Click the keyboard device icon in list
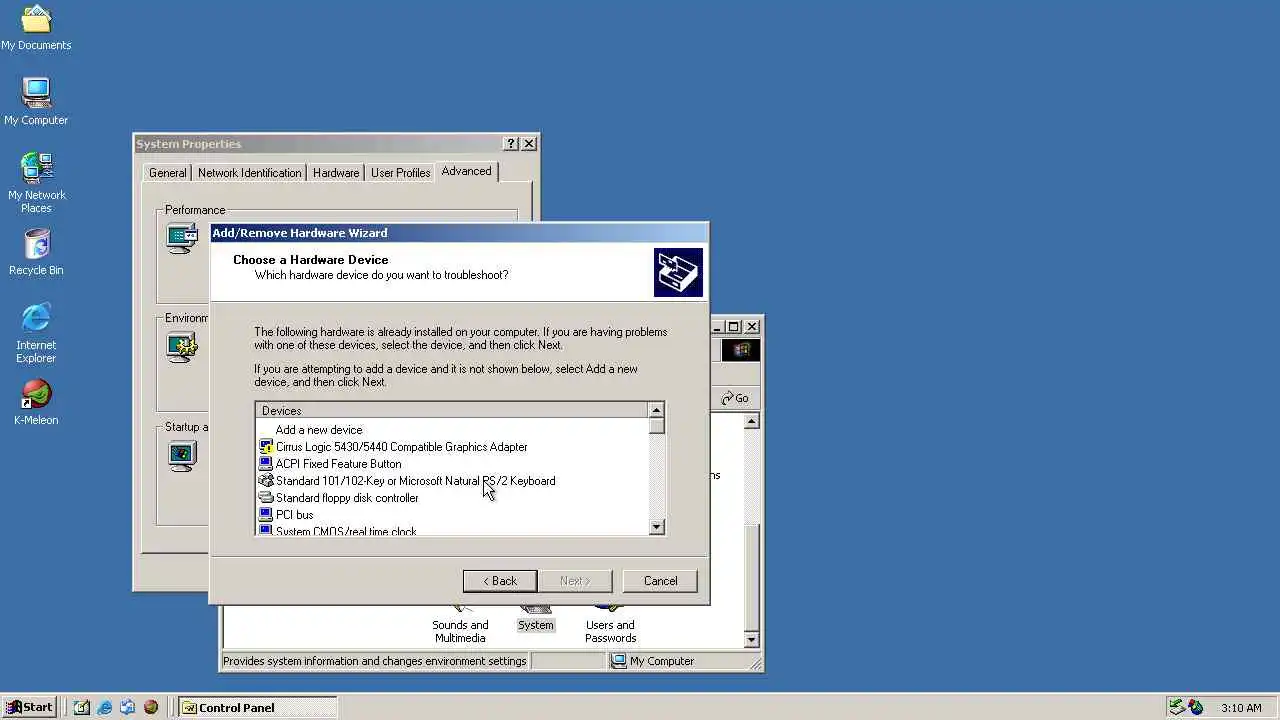The height and width of the screenshot is (720, 1280). tap(265, 481)
